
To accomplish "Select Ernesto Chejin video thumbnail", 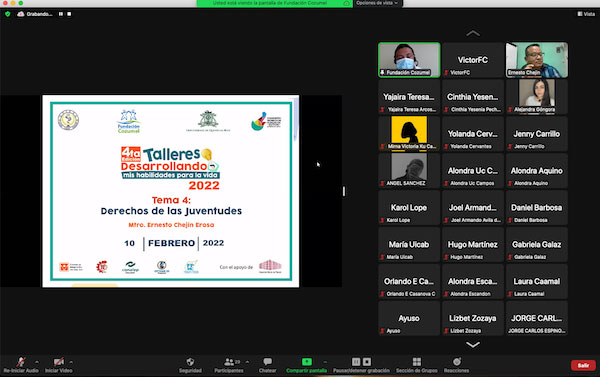I will [x=536, y=60].
